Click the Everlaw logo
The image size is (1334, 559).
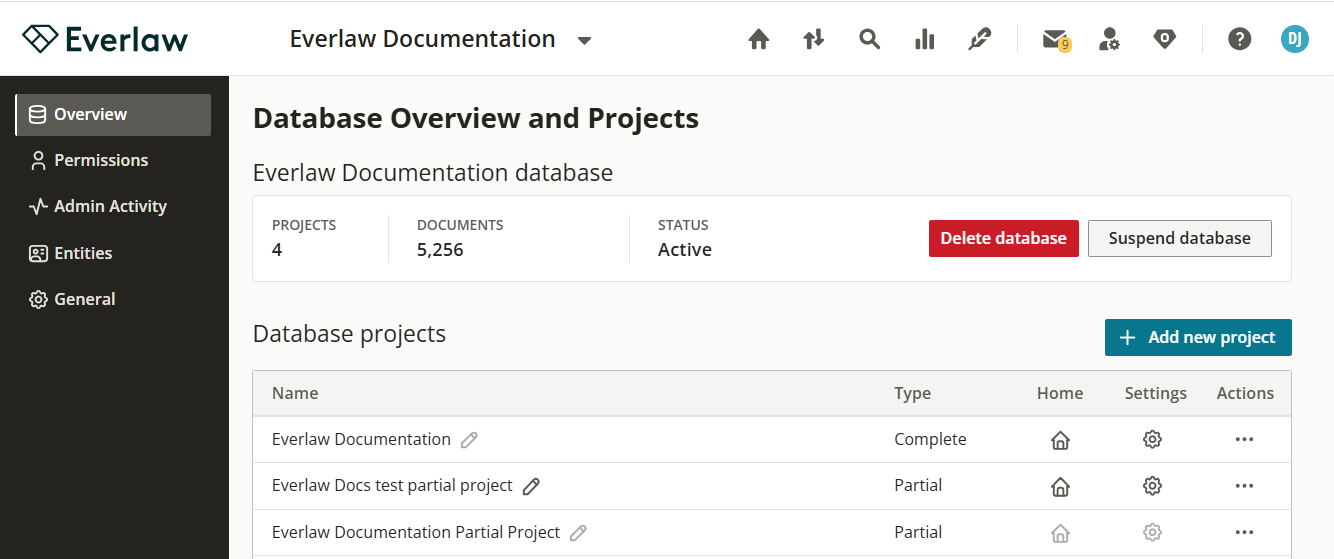(x=105, y=39)
